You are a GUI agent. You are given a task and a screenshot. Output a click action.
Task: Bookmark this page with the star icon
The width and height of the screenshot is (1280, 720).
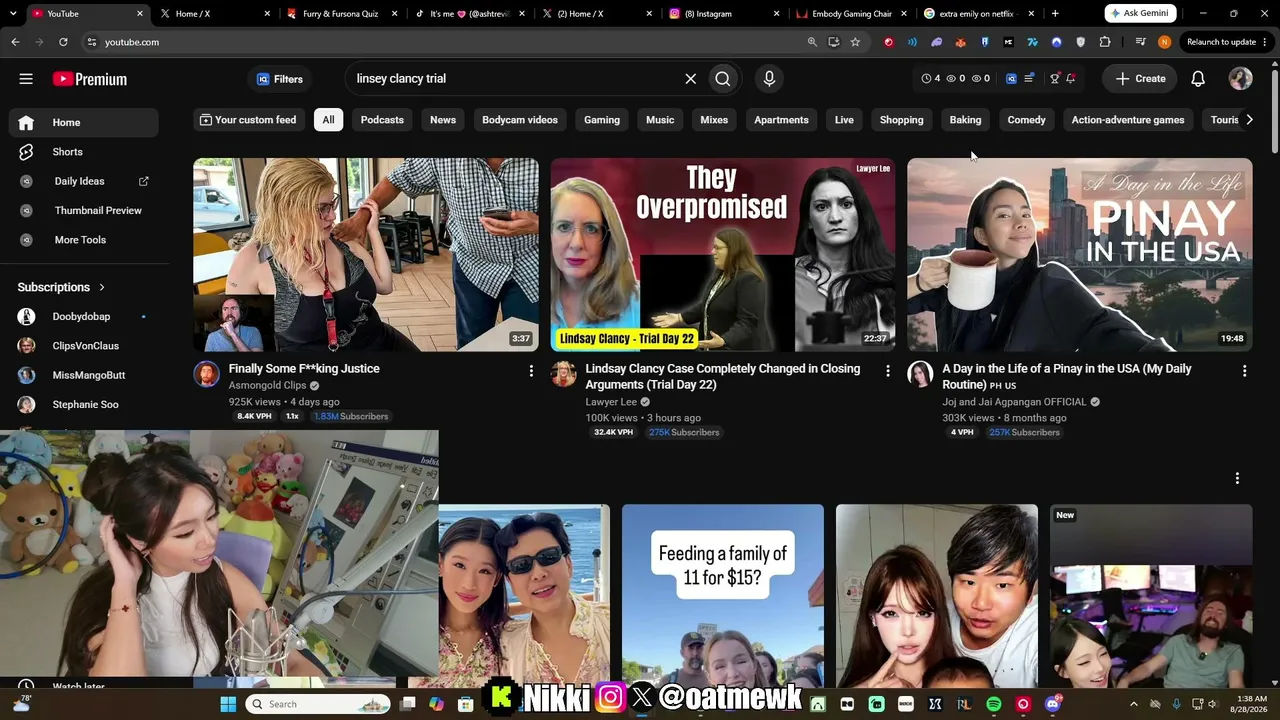[x=855, y=42]
